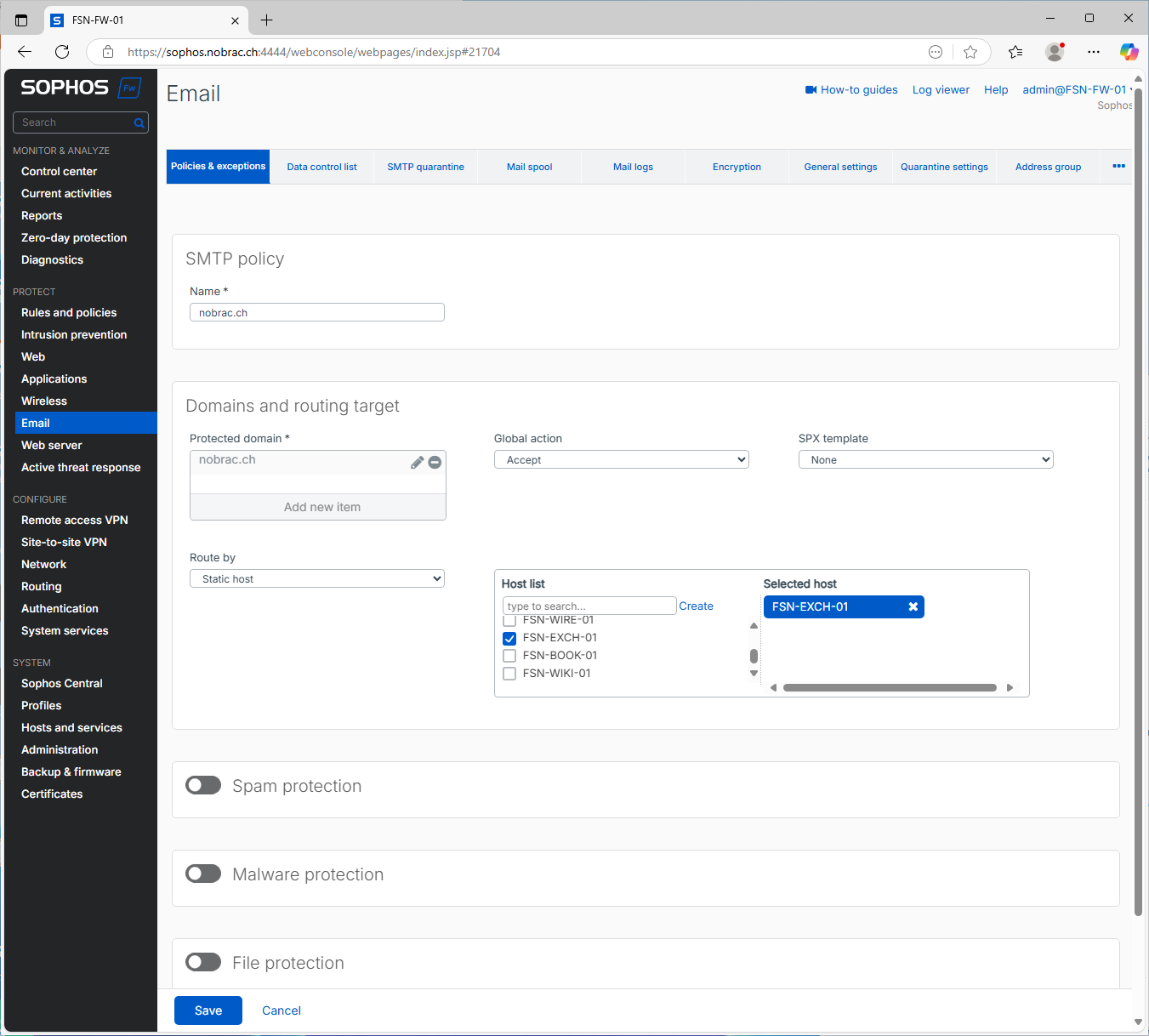This screenshot has height=1036, width=1149.
Task: Click sidebar Search field
Action: (x=81, y=122)
